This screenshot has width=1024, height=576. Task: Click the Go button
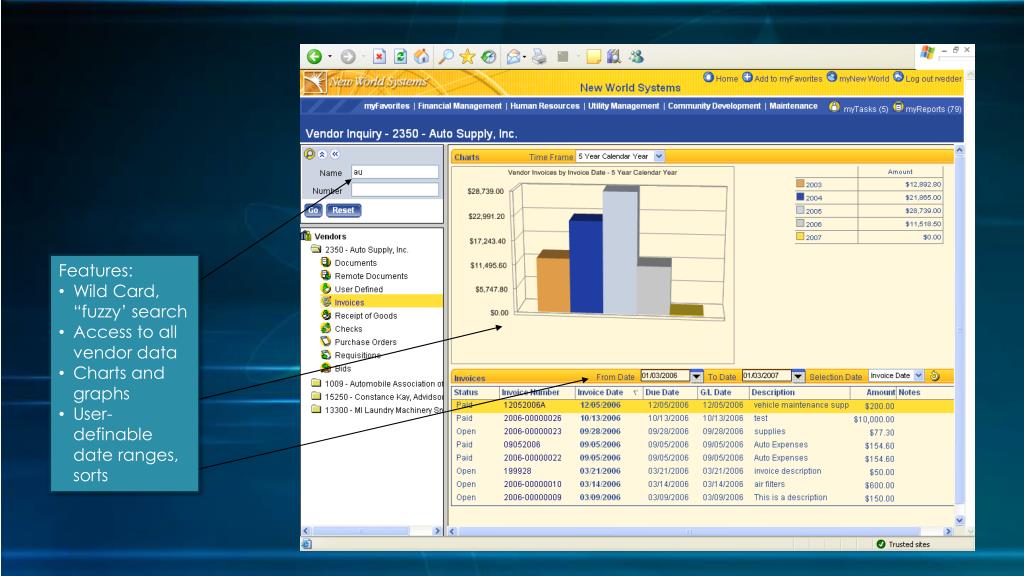(313, 210)
